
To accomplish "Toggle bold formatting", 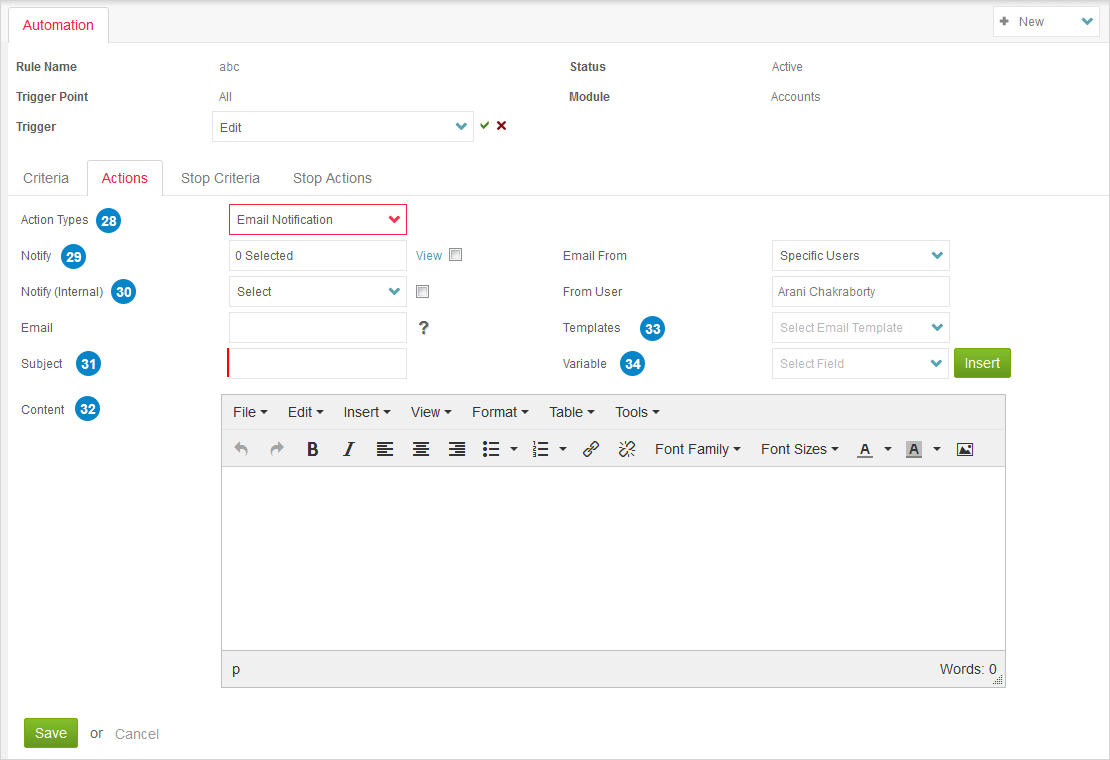I will click(x=312, y=449).
